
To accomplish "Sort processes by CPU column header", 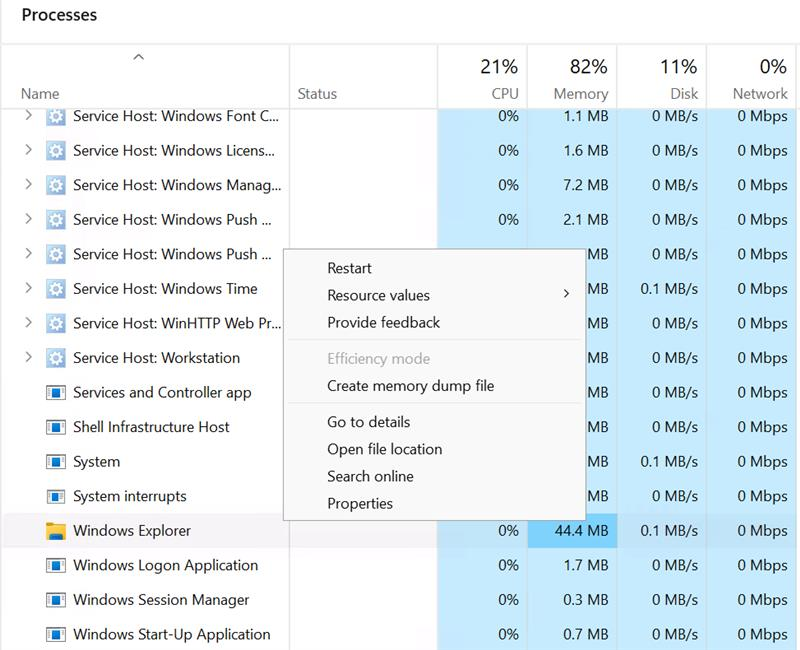I will click(x=482, y=77).
